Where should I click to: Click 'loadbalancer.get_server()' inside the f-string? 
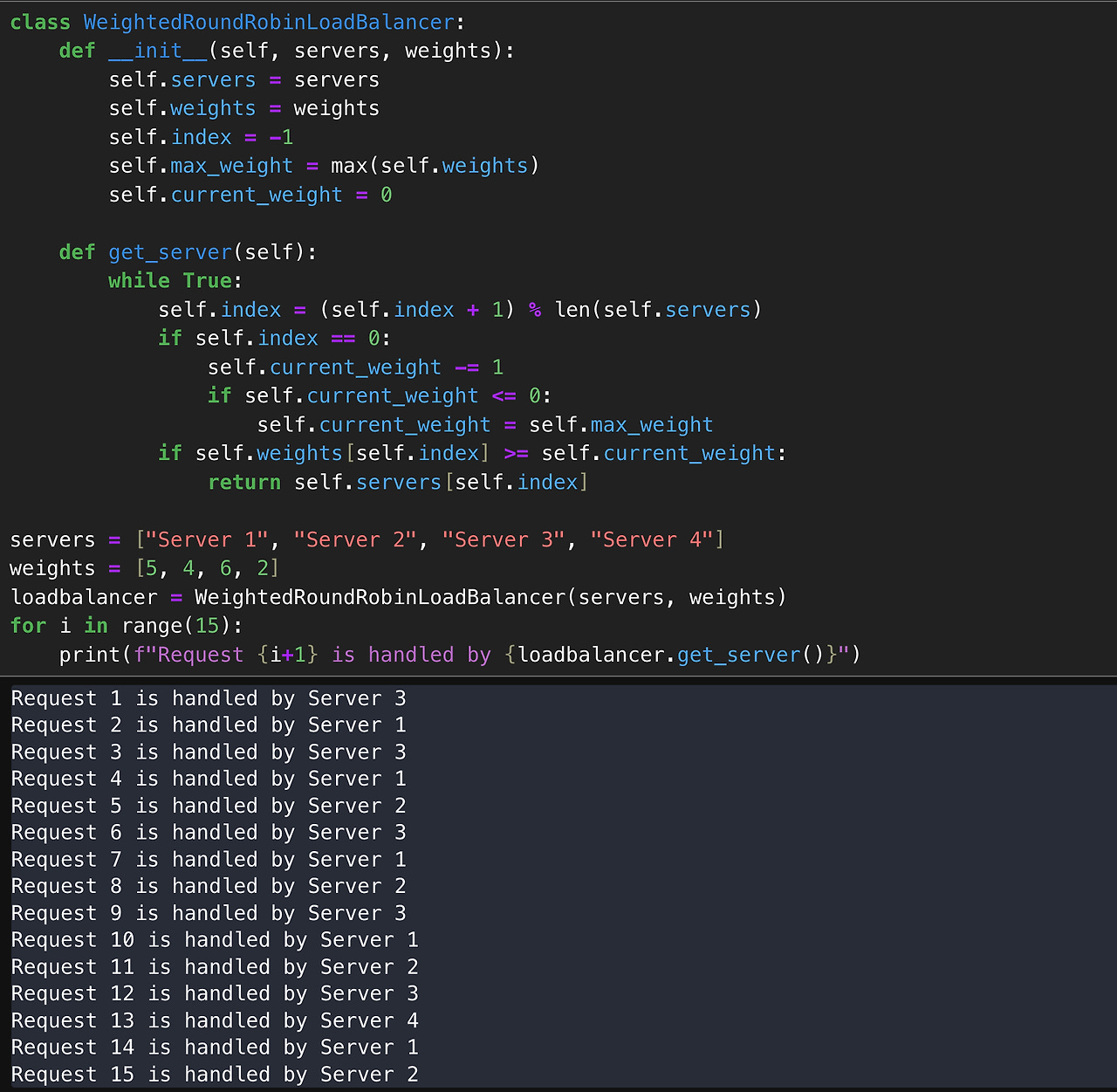tap(671, 656)
